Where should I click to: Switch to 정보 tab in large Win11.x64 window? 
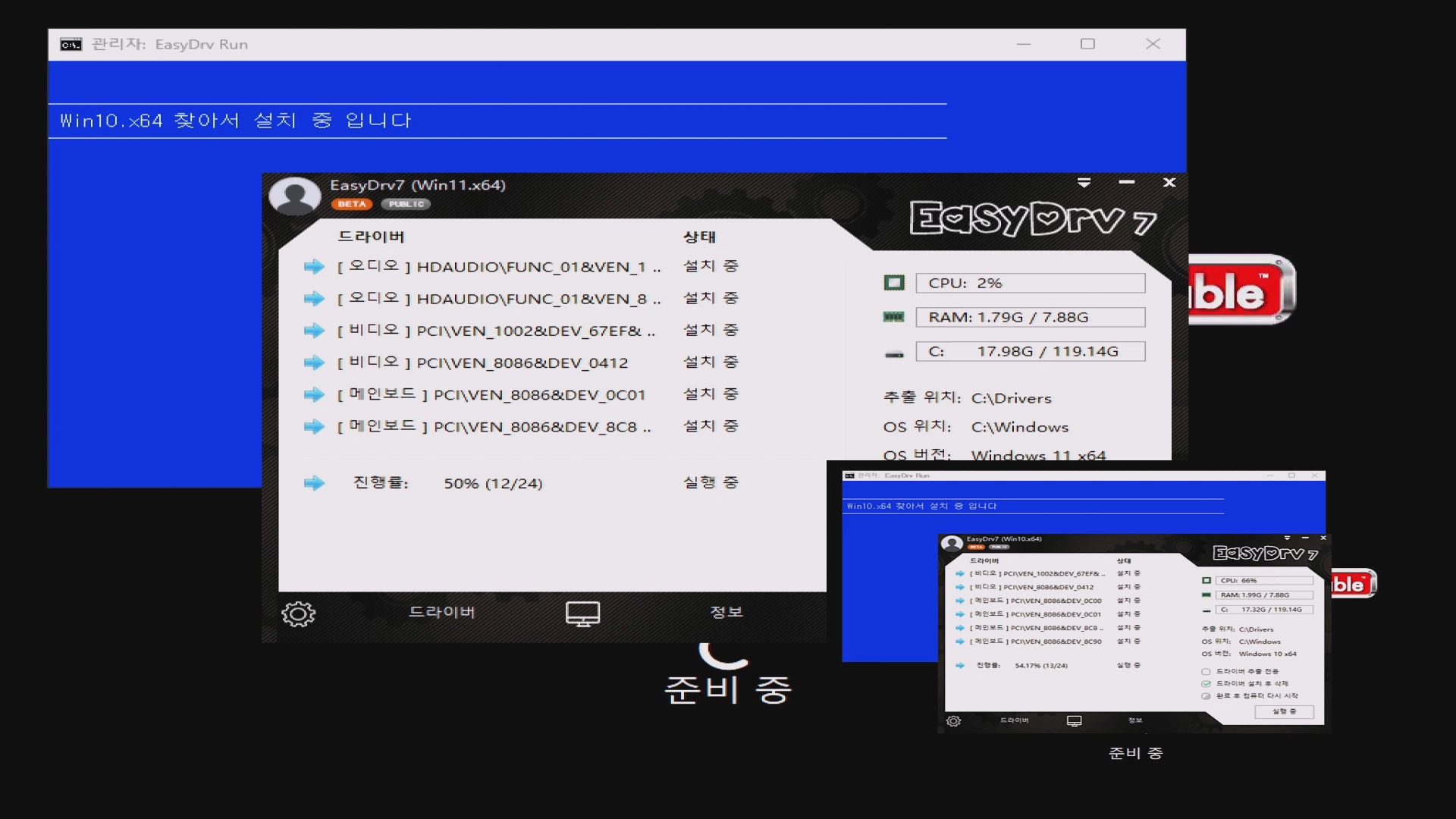[x=726, y=612]
